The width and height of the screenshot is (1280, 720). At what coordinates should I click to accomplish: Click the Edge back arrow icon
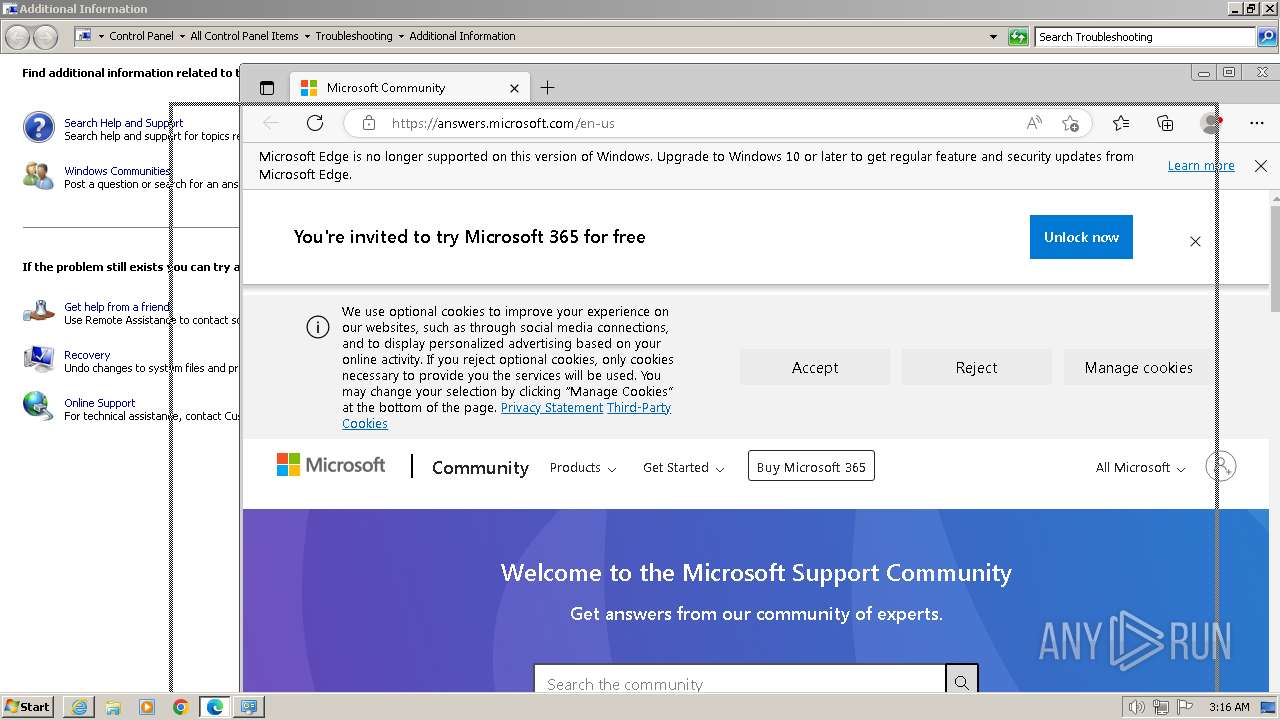point(270,123)
